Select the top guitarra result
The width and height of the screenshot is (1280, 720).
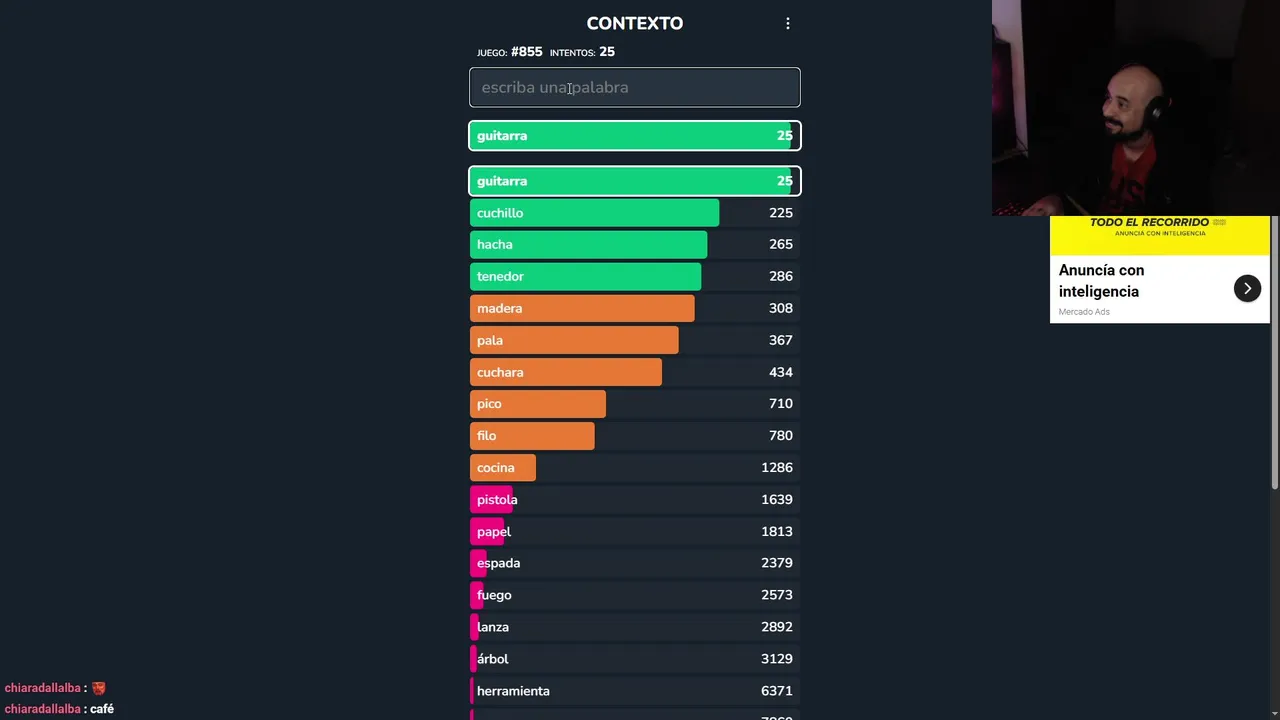[635, 136]
